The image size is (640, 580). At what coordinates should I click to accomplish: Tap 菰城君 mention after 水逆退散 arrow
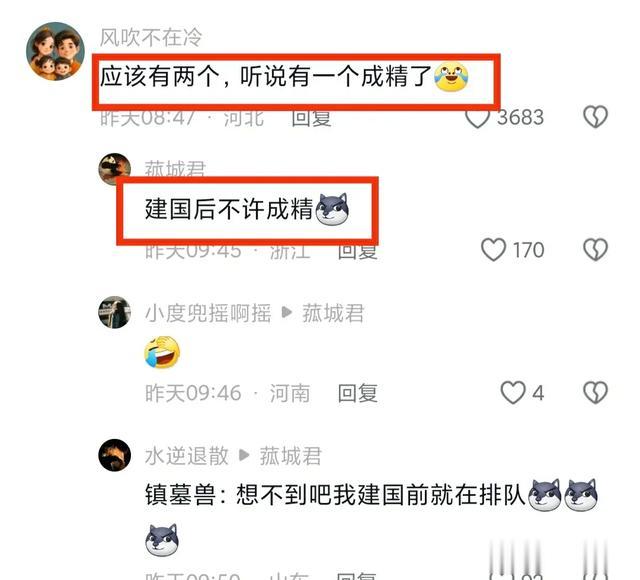click(x=291, y=456)
